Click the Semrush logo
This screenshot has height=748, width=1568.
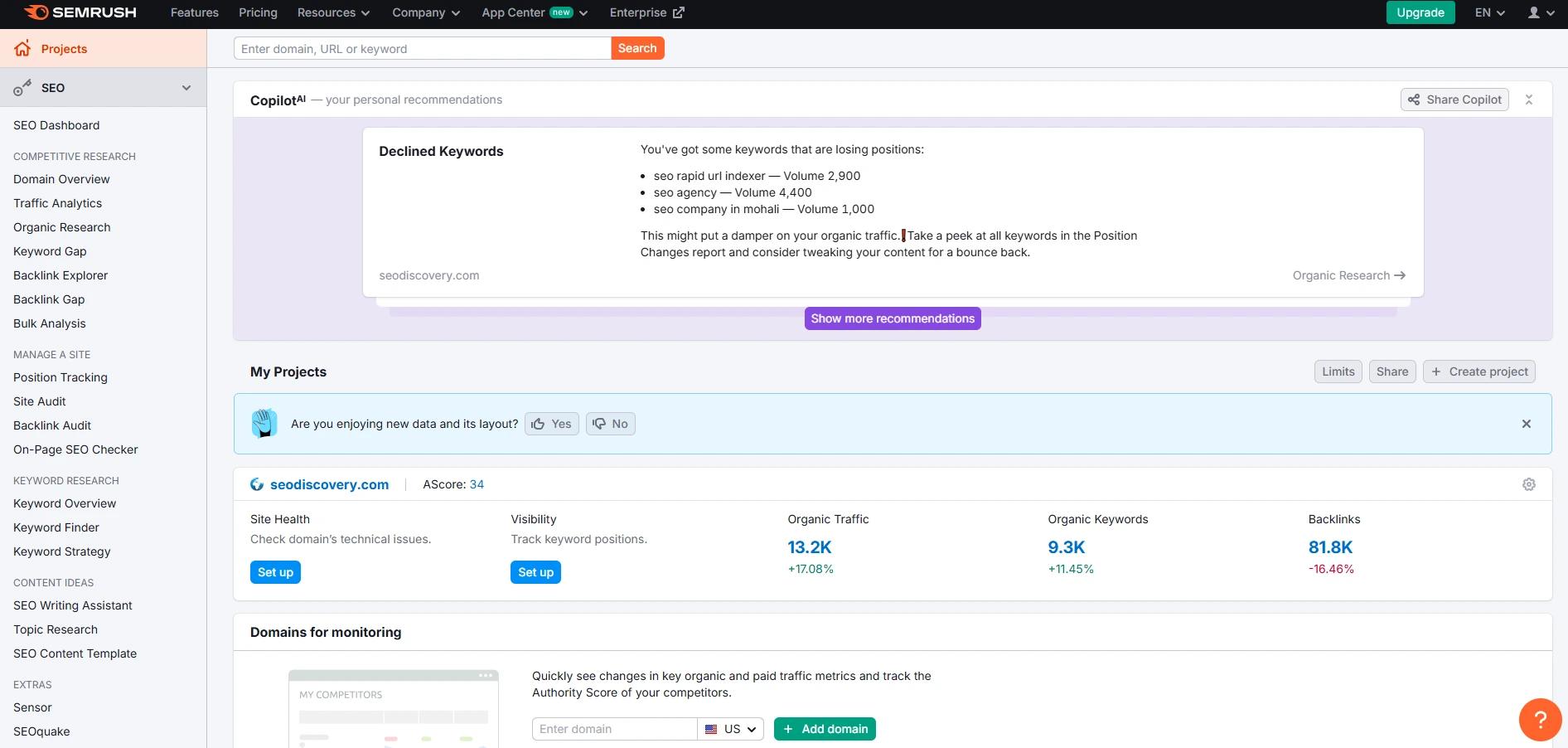[x=80, y=12]
